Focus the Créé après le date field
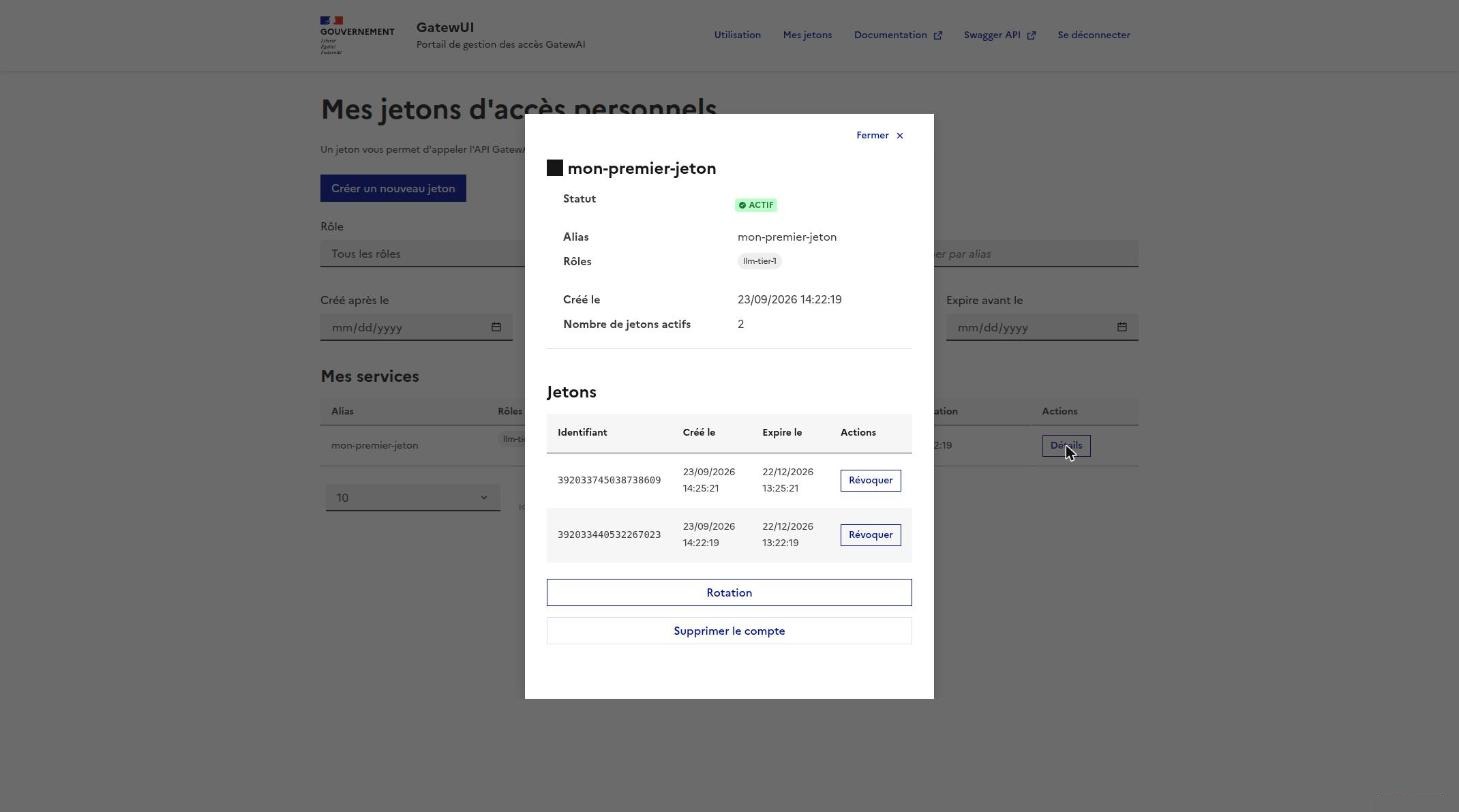Image resolution: width=1459 pixels, height=812 pixels. pos(416,327)
